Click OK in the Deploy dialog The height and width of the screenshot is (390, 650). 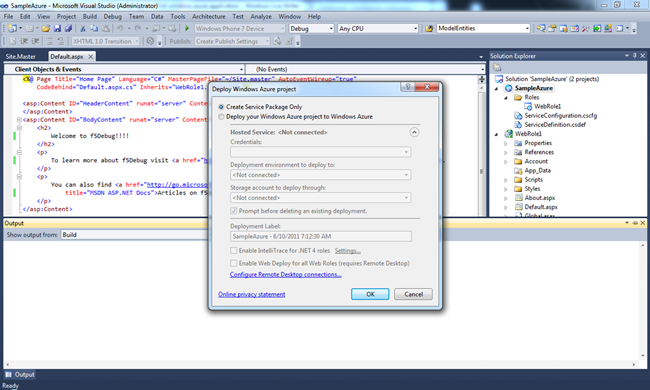coord(370,294)
